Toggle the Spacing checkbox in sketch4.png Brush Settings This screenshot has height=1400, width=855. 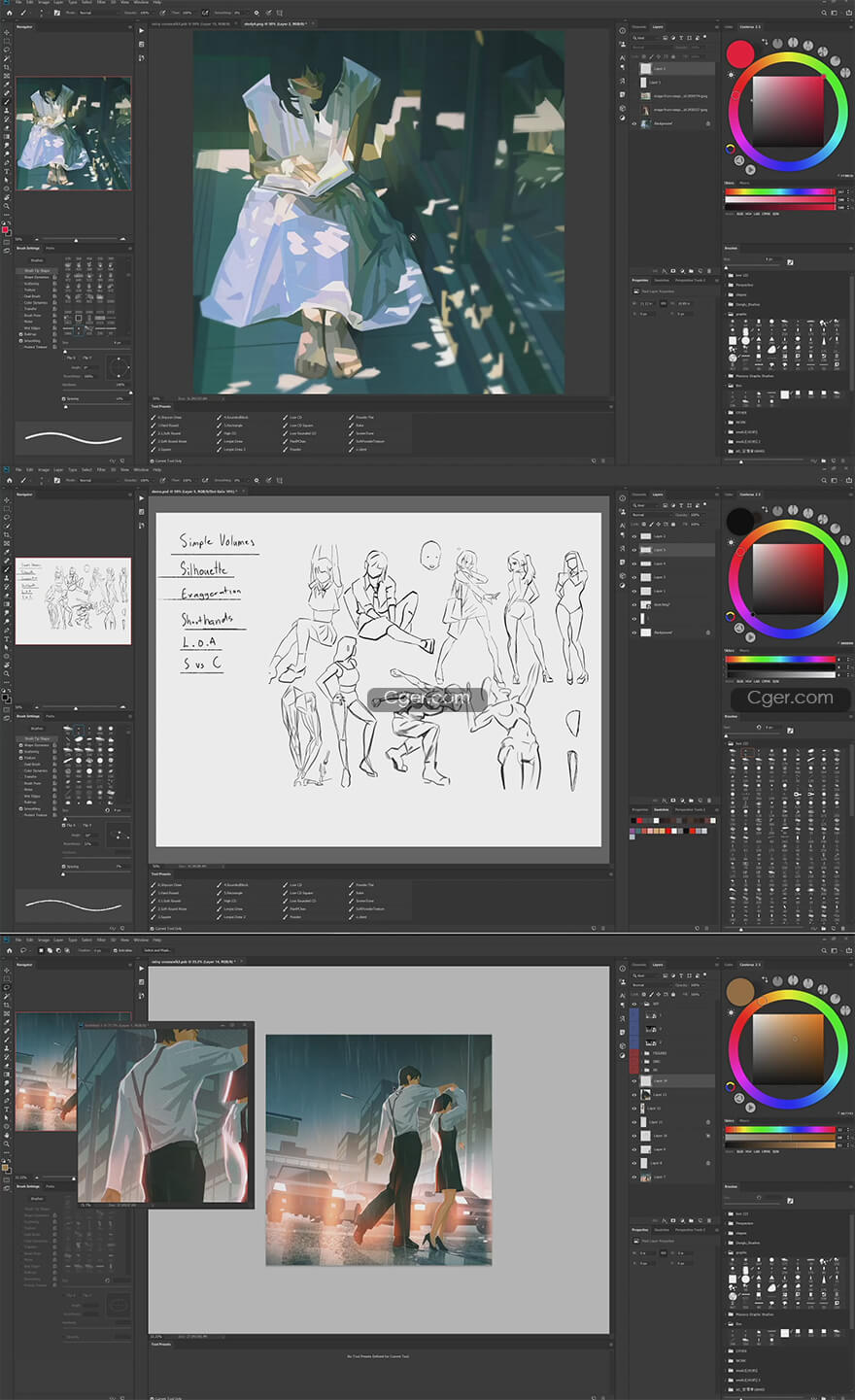pos(64,398)
